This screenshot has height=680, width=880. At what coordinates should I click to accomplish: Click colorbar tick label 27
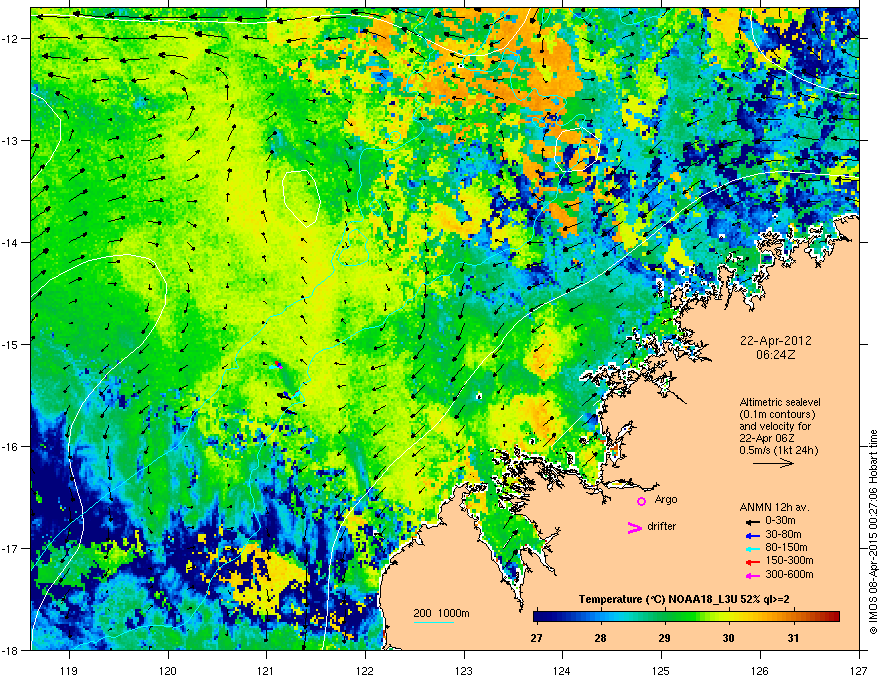click(x=537, y=638)
